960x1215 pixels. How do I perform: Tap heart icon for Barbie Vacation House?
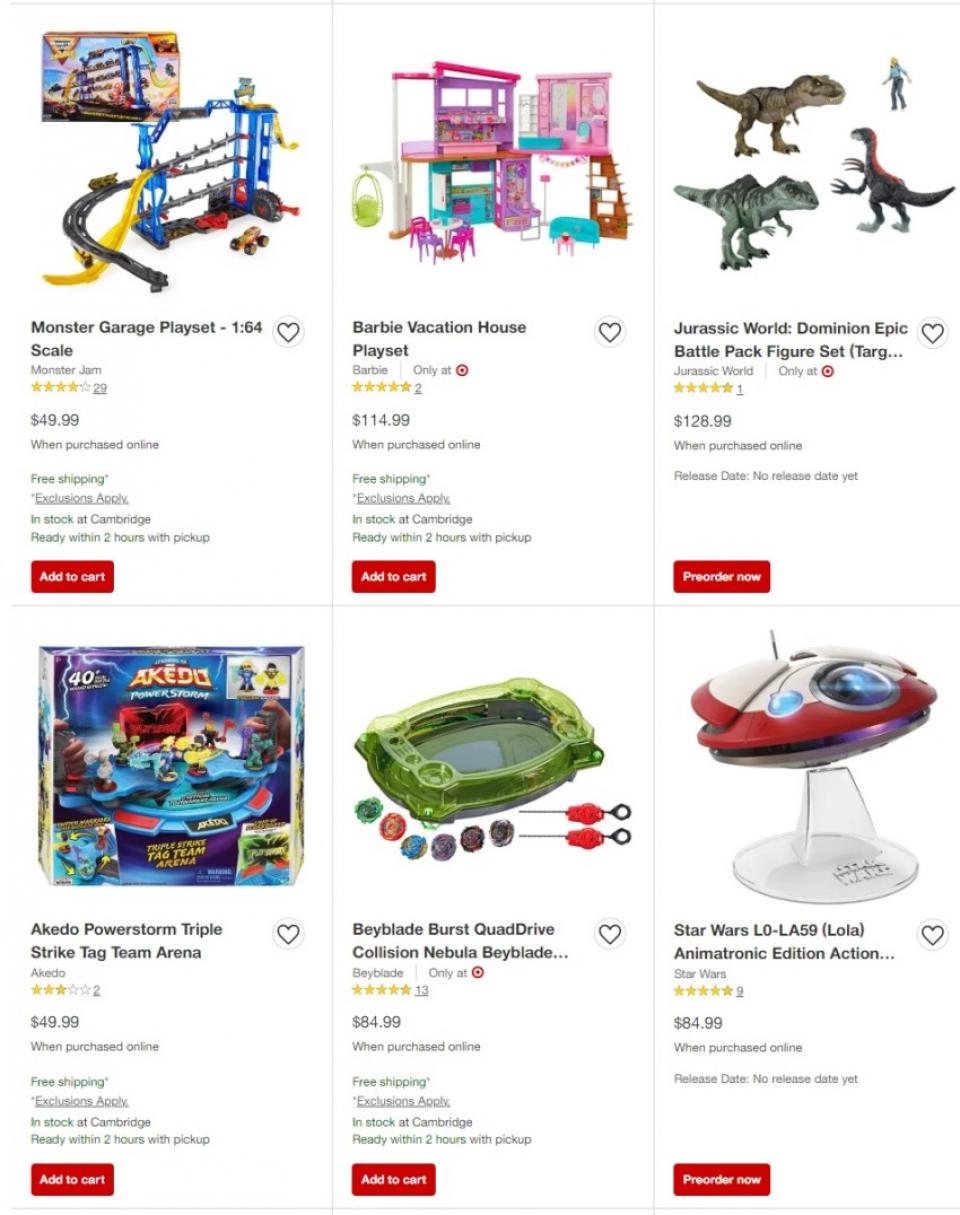point(610,332)
